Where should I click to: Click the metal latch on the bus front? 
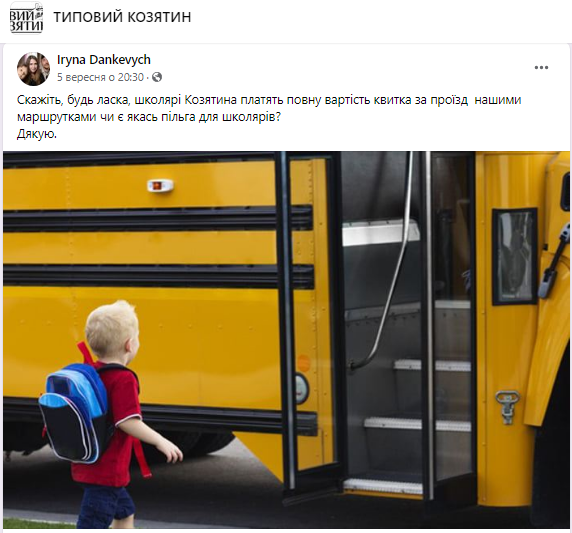point(507,407)
